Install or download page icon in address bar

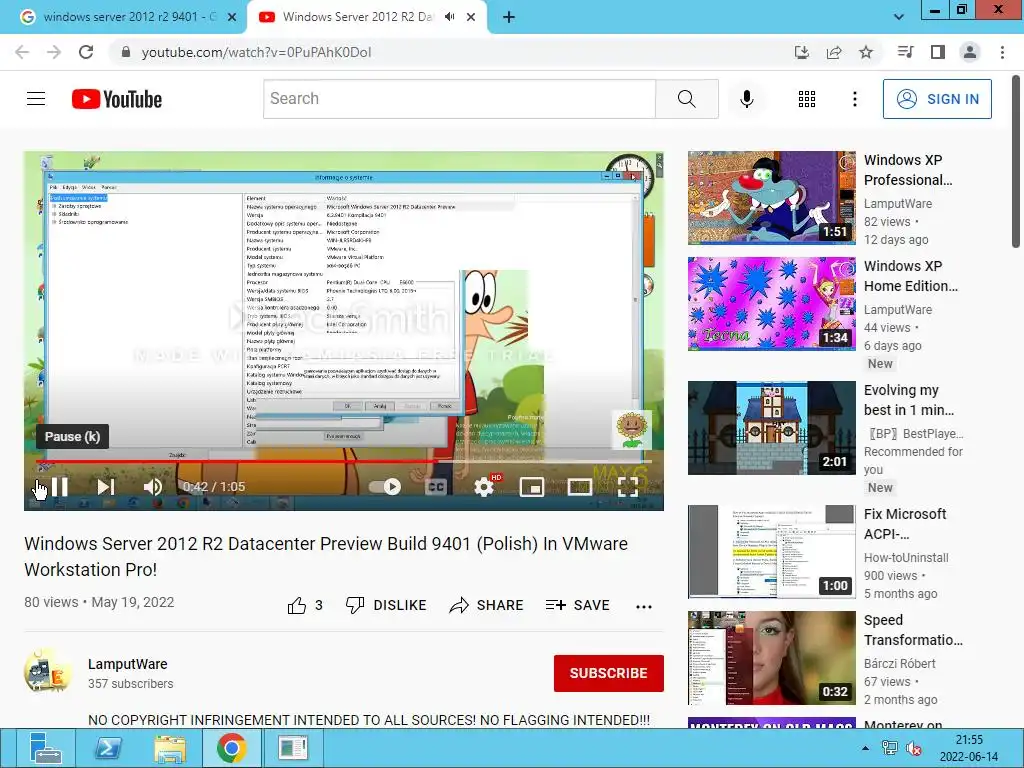point(802,52)
